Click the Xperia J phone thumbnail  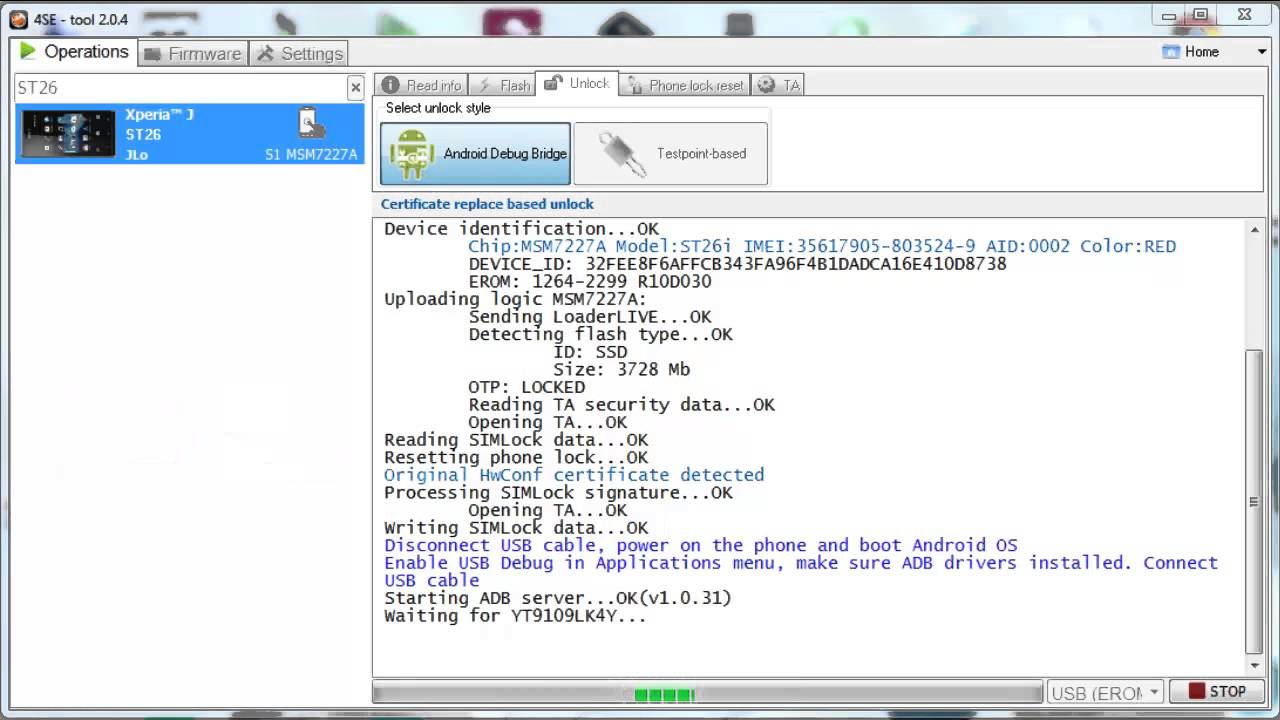[68, 134]
